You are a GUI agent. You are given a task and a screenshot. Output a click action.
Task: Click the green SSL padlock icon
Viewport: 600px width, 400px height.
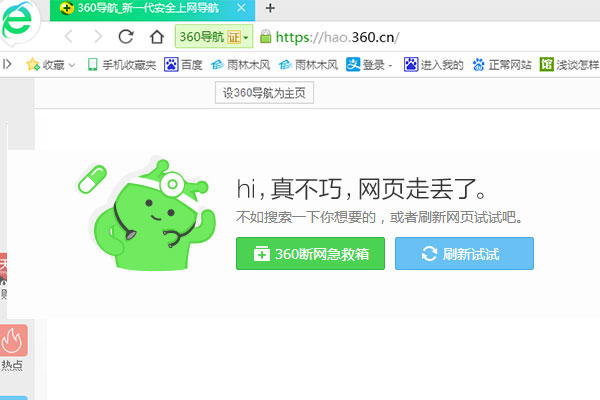pyautogui.click(x=265, y=38)
